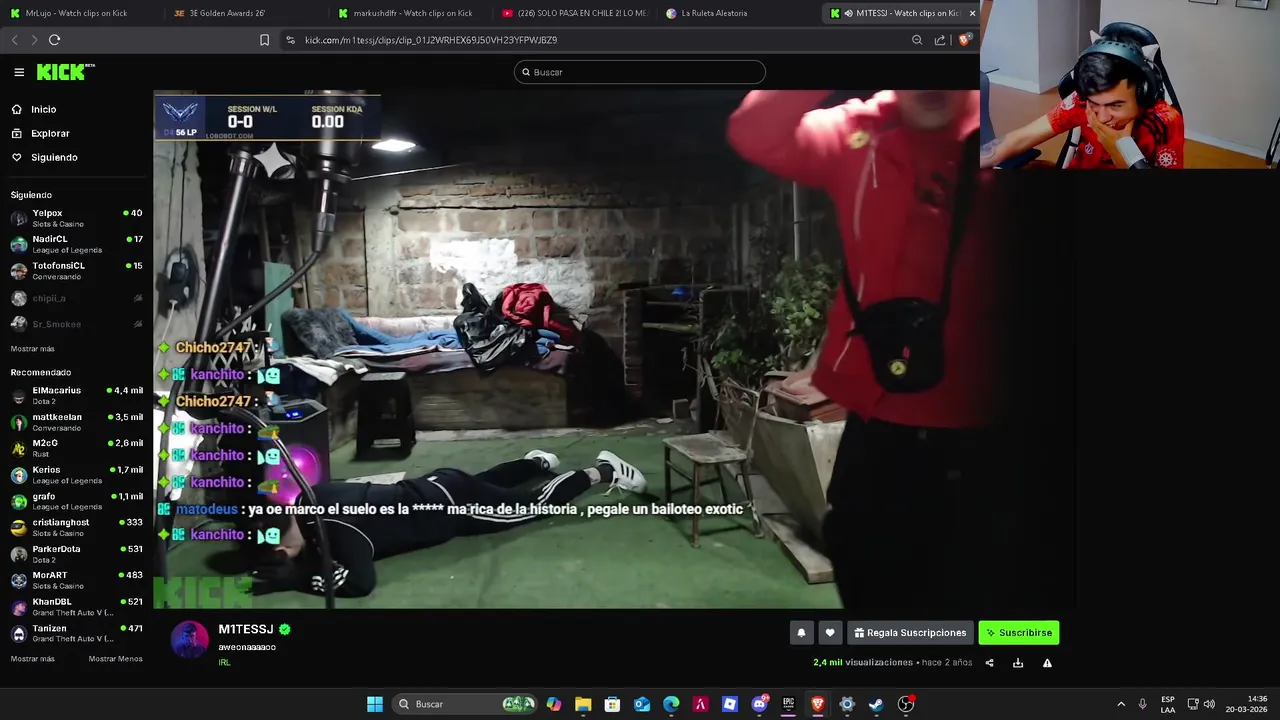
Task: Go back with the browser back arrow
Action: 14,40
